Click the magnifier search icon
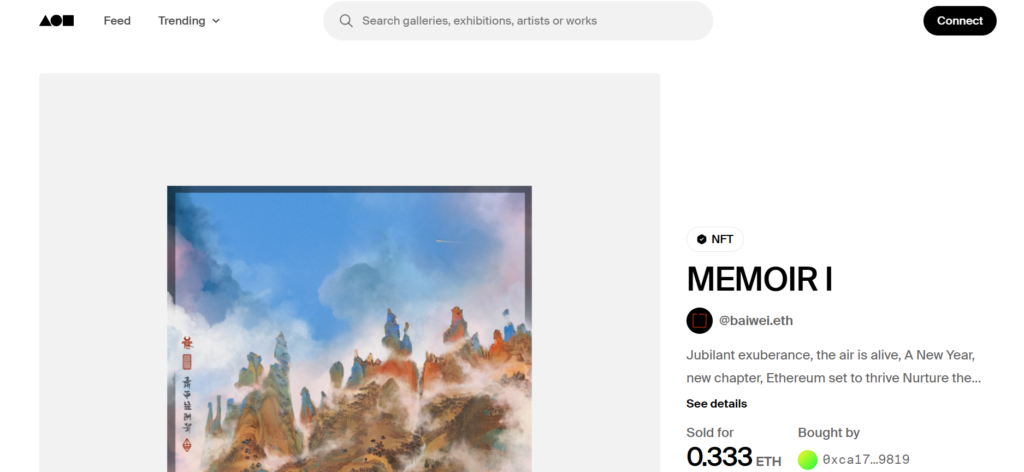 tap(346, 21)
